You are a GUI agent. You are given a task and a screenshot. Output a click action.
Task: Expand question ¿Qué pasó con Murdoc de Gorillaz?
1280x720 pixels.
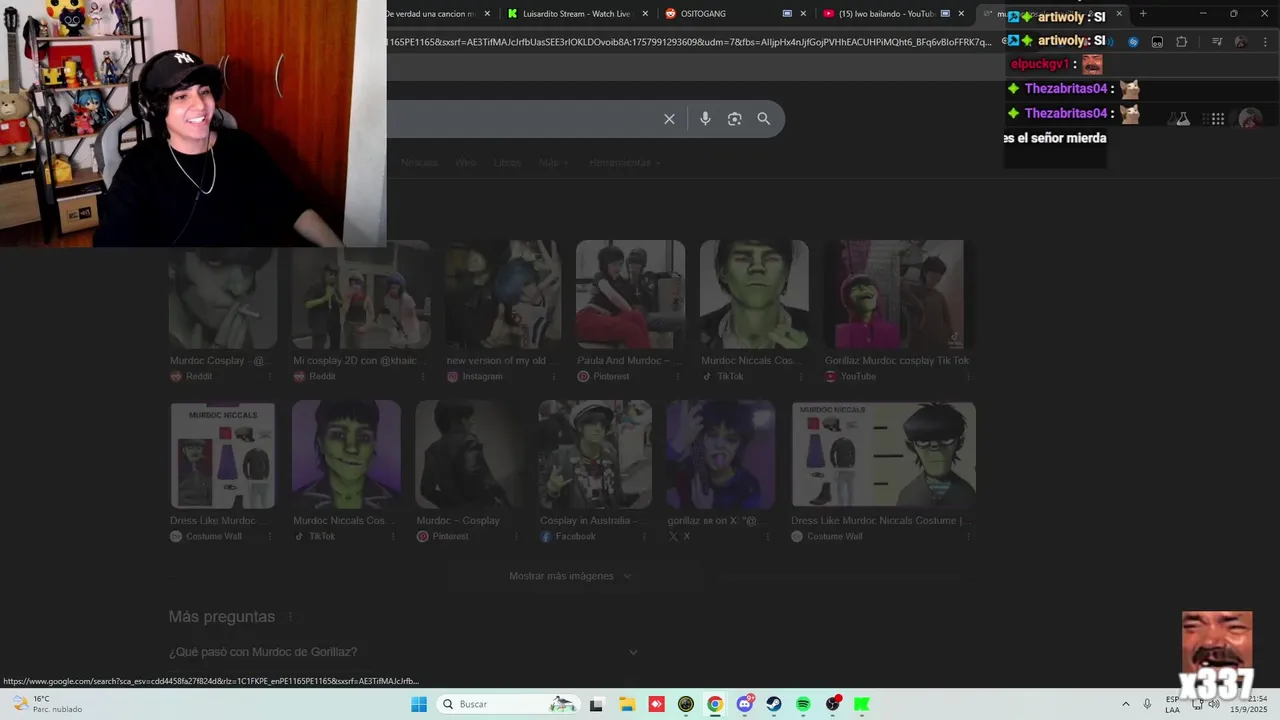pos(403,652)
